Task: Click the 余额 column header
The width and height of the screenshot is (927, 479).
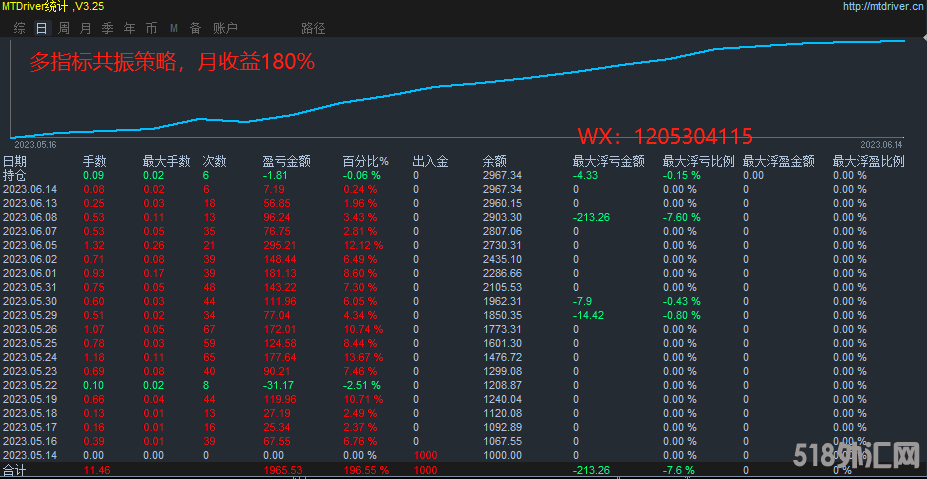Action: 494,161
